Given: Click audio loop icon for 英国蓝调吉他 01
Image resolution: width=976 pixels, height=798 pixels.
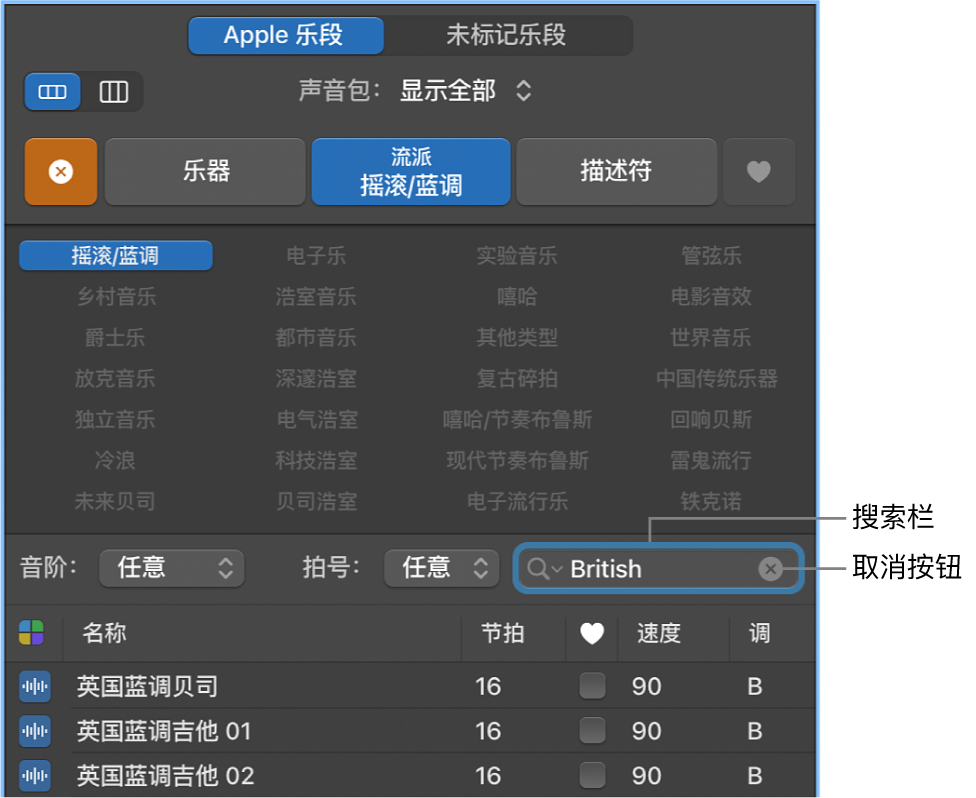Looking at the screenshot, I should pyautogui.click(x=35, y=731).
